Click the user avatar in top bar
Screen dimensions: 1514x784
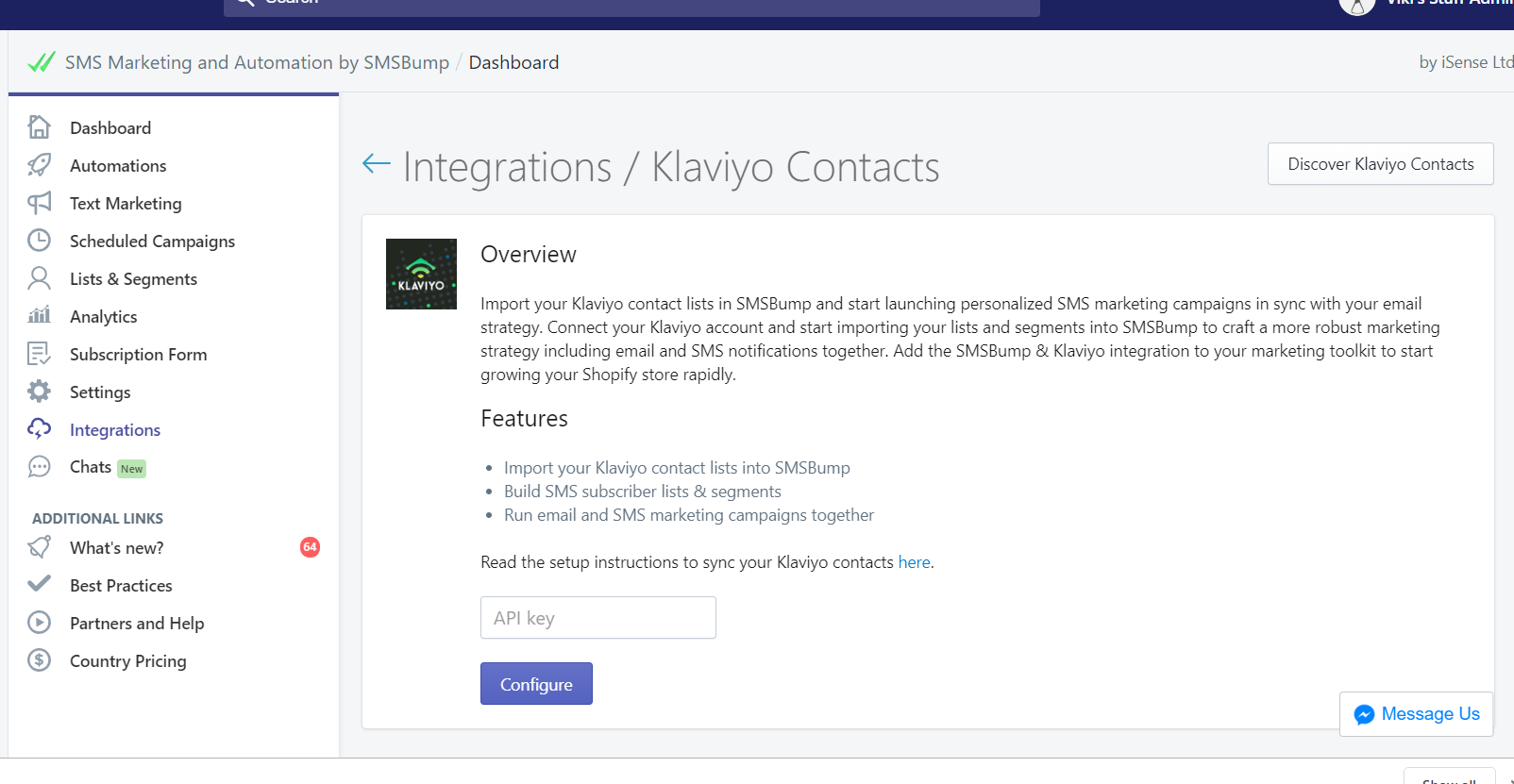click(1356, 6)
